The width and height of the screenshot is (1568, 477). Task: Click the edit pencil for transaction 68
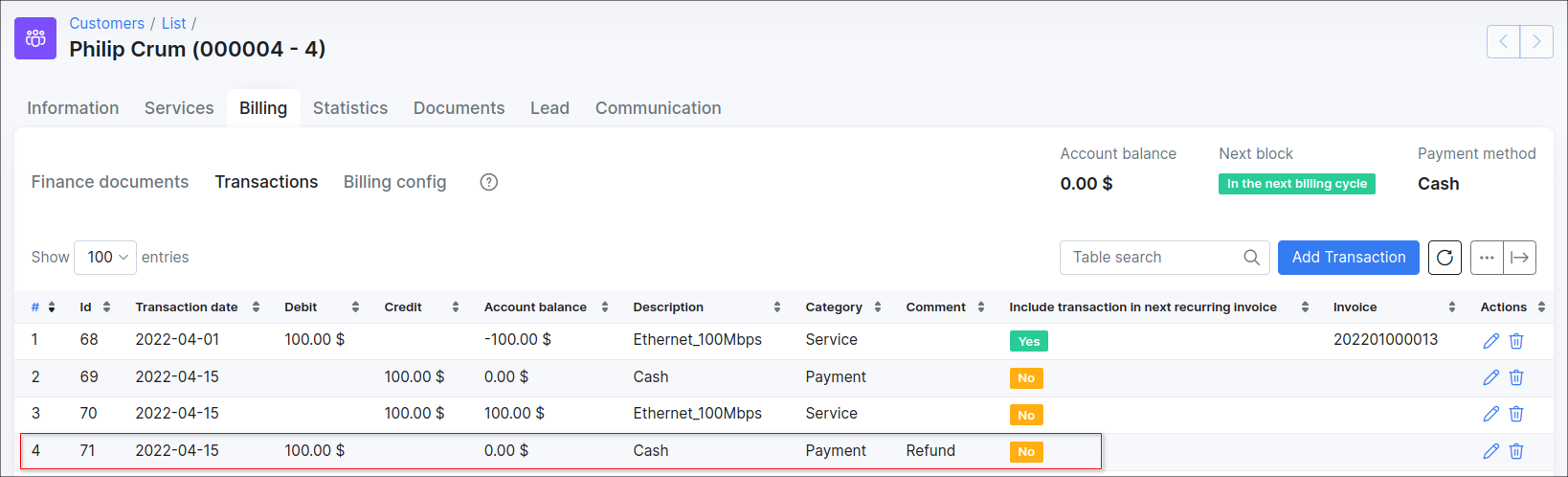[x=1490, y=341]
